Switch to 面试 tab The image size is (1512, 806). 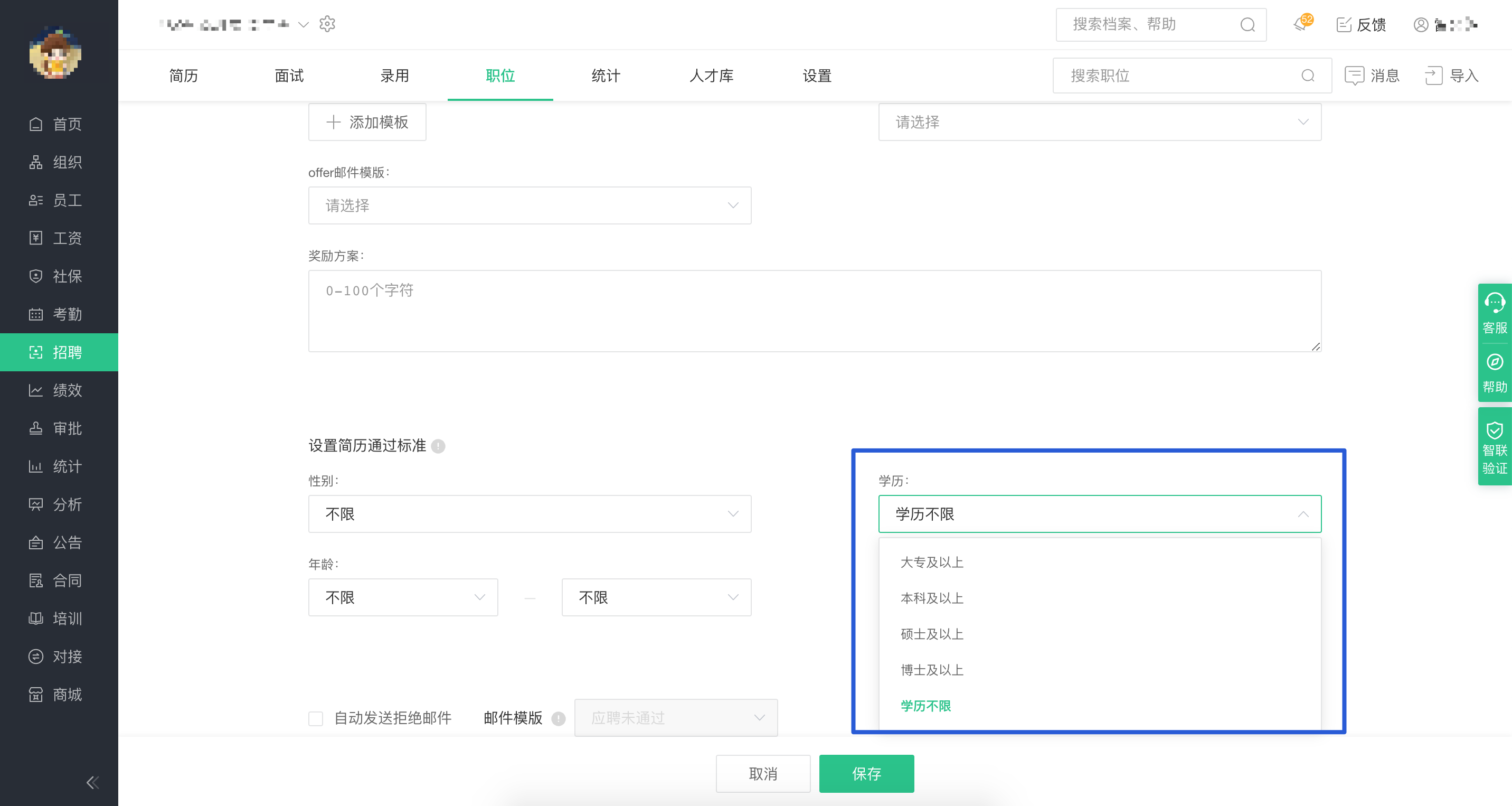[289, 76]
